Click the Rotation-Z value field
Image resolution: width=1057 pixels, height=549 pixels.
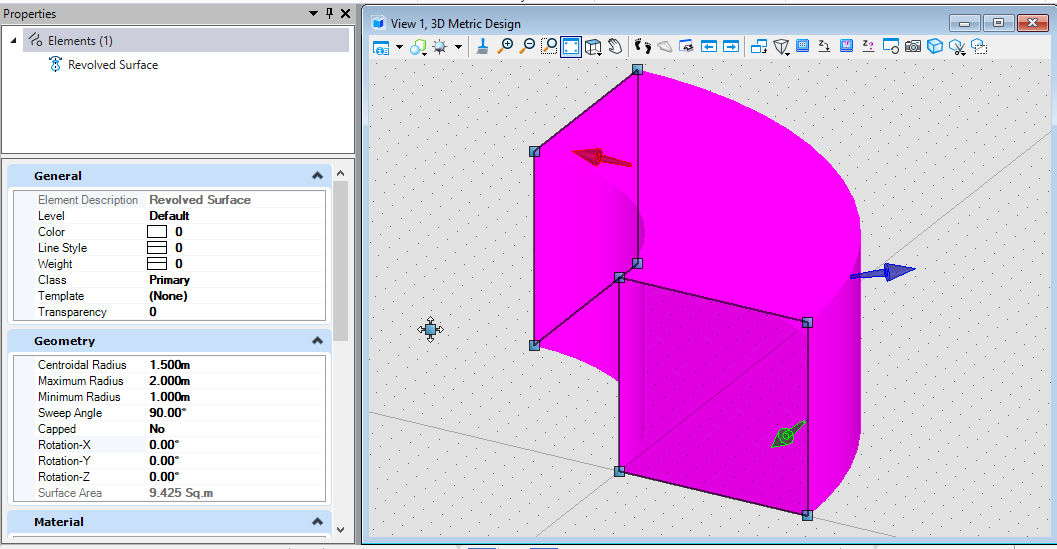pos(236,477)
